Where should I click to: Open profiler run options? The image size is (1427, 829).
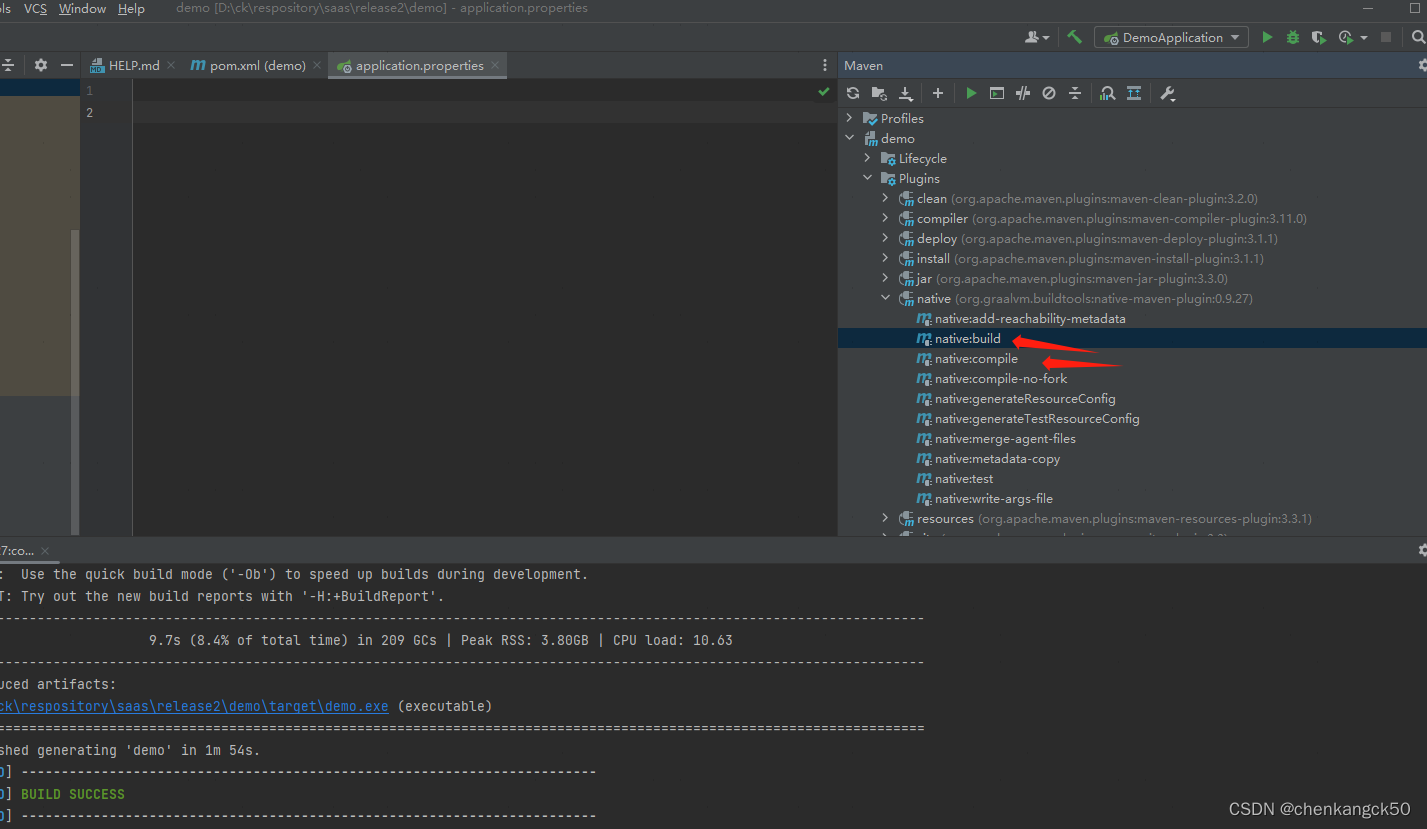1351,37
